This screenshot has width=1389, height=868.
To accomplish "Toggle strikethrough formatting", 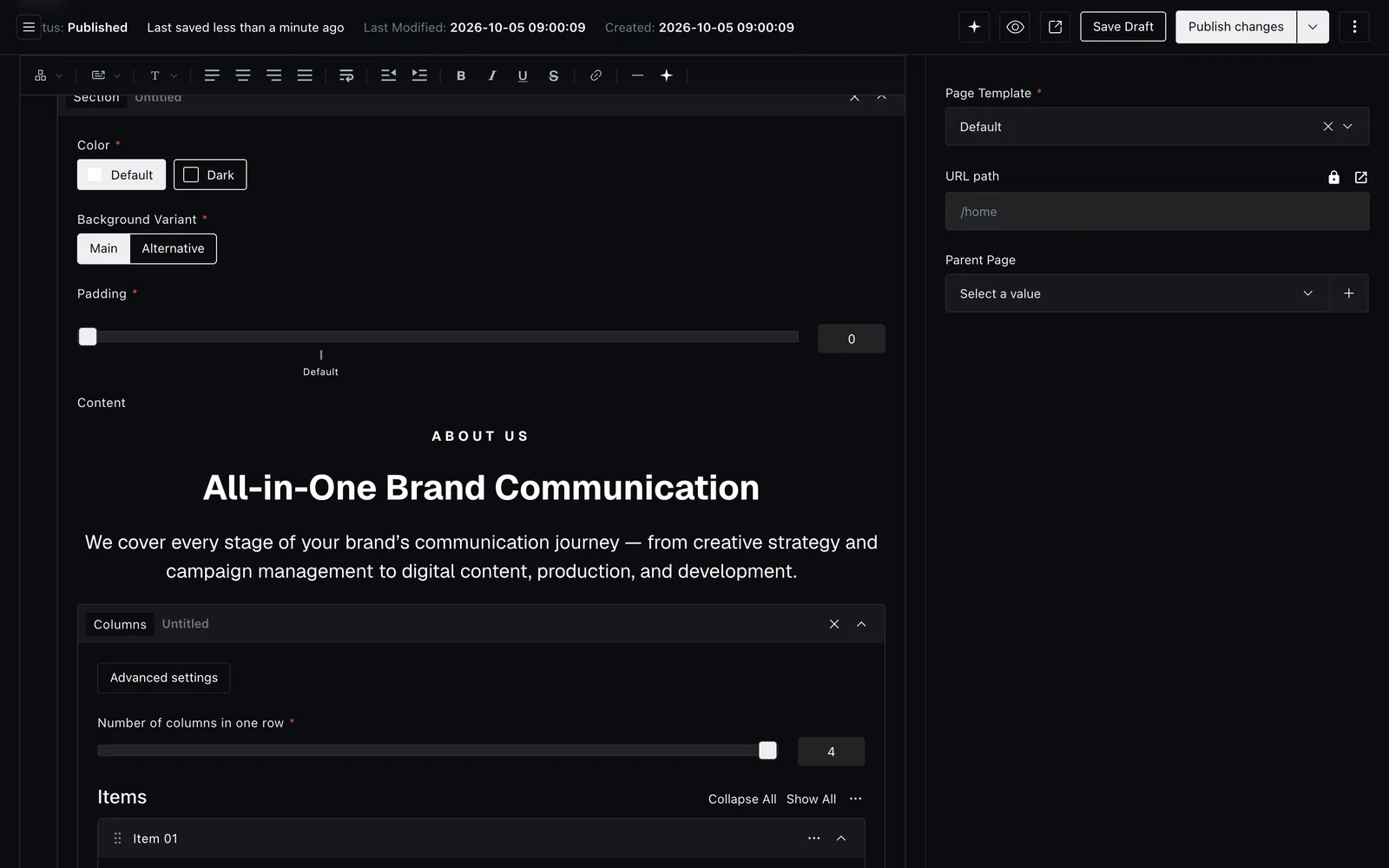I will [x=554, y=76].
